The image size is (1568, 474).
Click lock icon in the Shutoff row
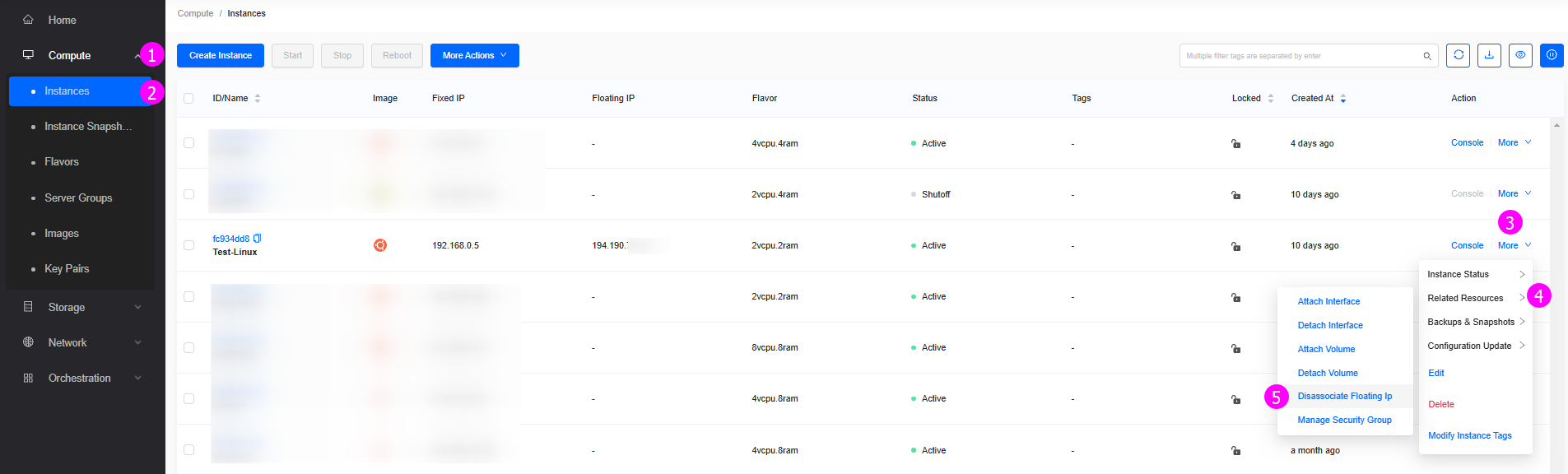tap(1235, 195)
